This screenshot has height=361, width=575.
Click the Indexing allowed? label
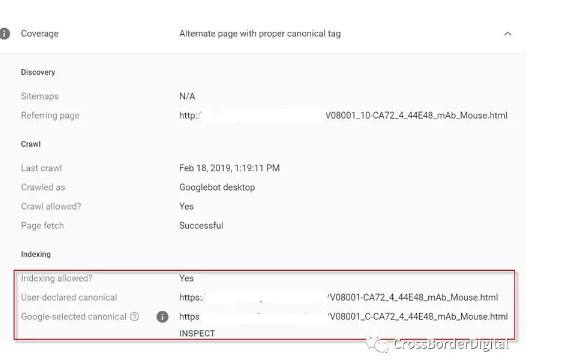tap(56, 278)
